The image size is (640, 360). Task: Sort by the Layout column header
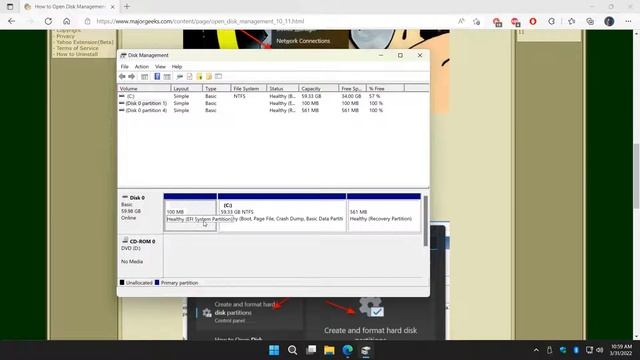pos(187,89)
